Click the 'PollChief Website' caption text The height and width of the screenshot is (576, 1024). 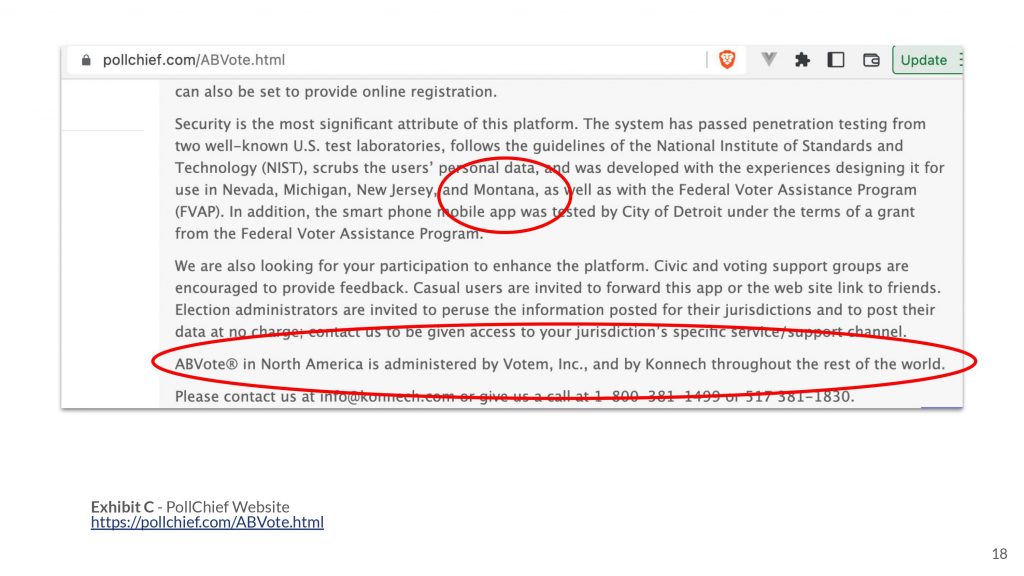coord(227,507)
